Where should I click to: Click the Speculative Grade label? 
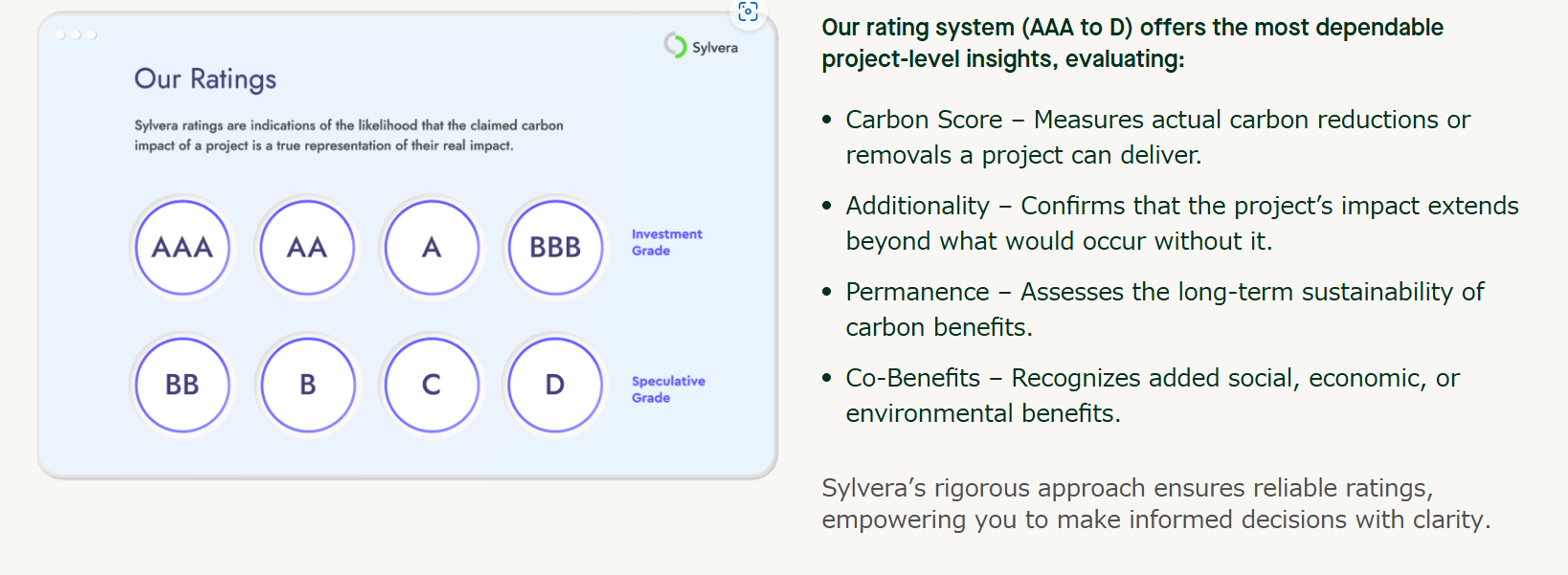pos(668,389)
